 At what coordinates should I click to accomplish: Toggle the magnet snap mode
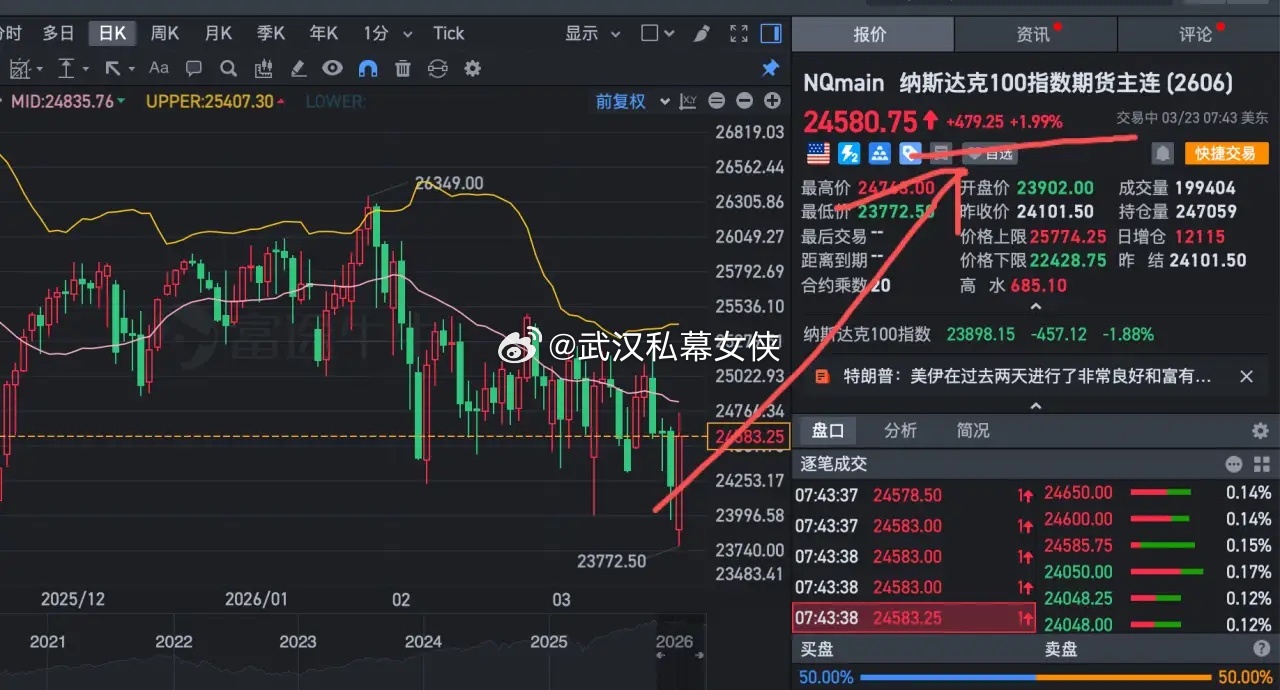point(367,68)
